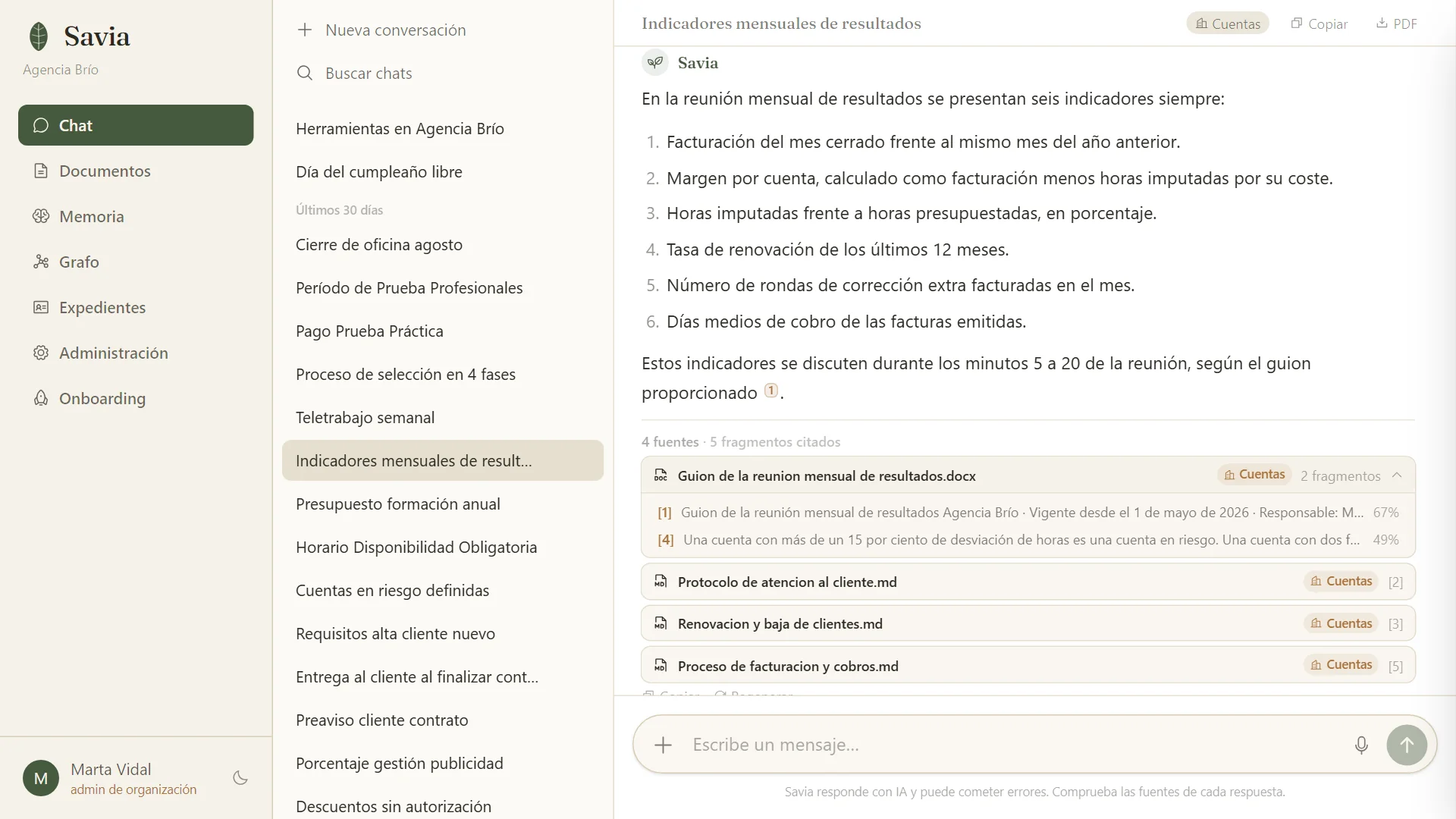
Task: Open chat 'Día del cumpleaño libre'
Action: pyautogui.click(x=443, y=171)
